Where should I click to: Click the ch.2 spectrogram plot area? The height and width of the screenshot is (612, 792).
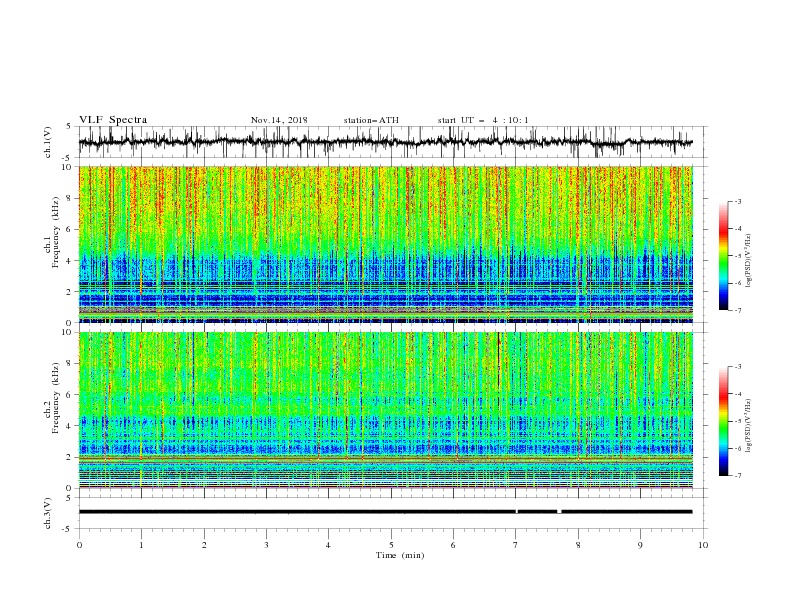click(385, 410)
